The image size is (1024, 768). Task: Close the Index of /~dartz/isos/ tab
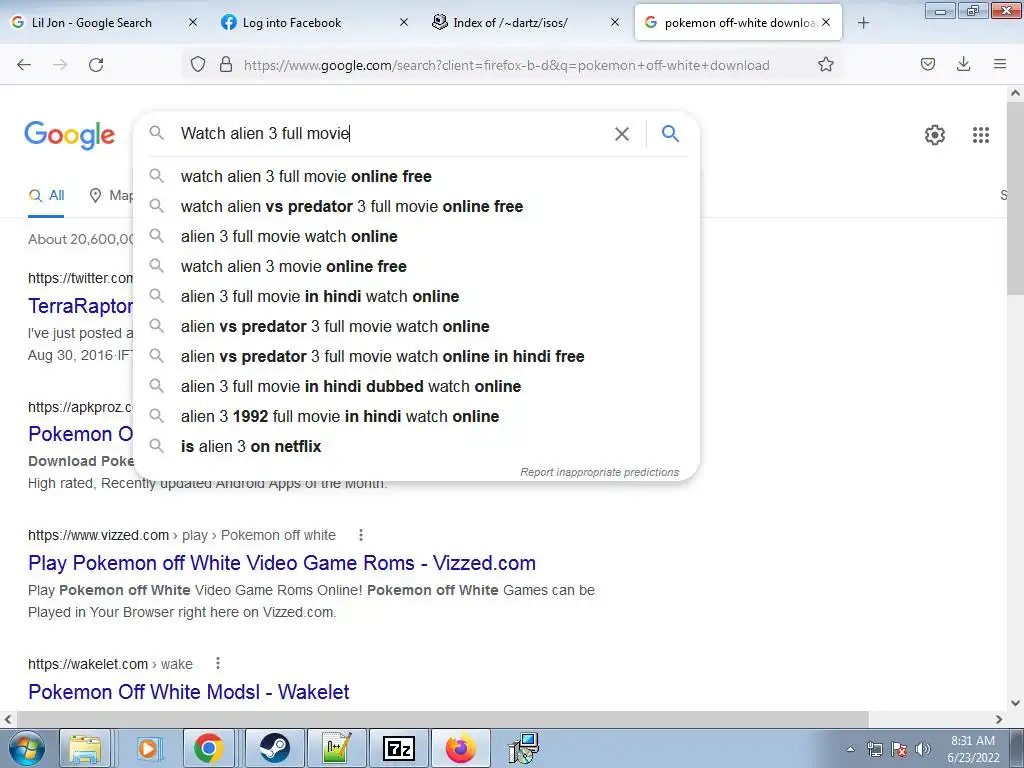coord(615,23)
